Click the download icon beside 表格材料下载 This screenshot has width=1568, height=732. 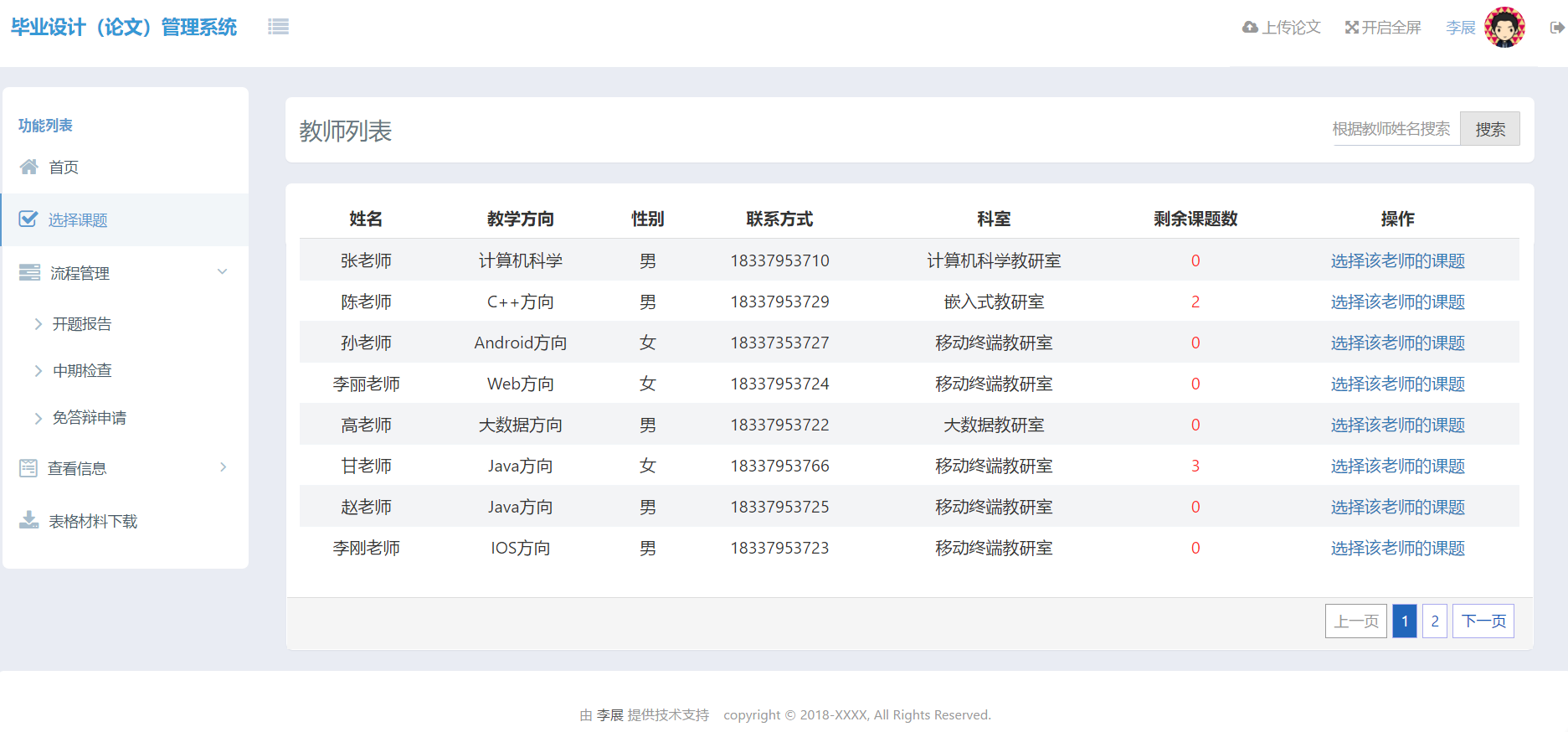pos(29,521)
